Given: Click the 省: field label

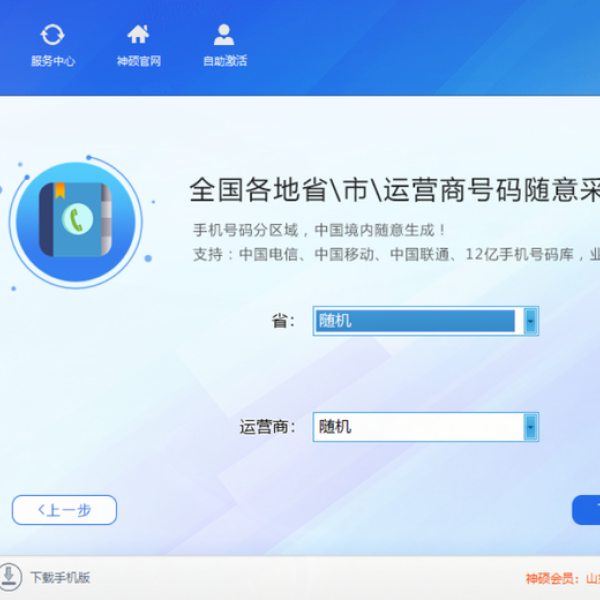Looking at the screenshot, I should click(283, 321).
